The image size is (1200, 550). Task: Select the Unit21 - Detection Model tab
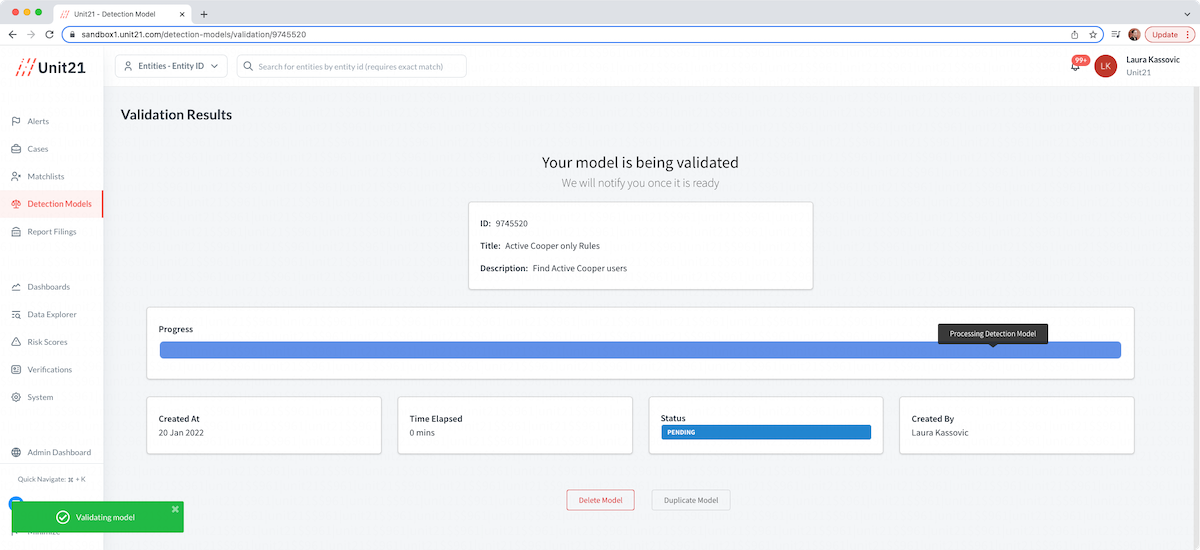(120, 14)
